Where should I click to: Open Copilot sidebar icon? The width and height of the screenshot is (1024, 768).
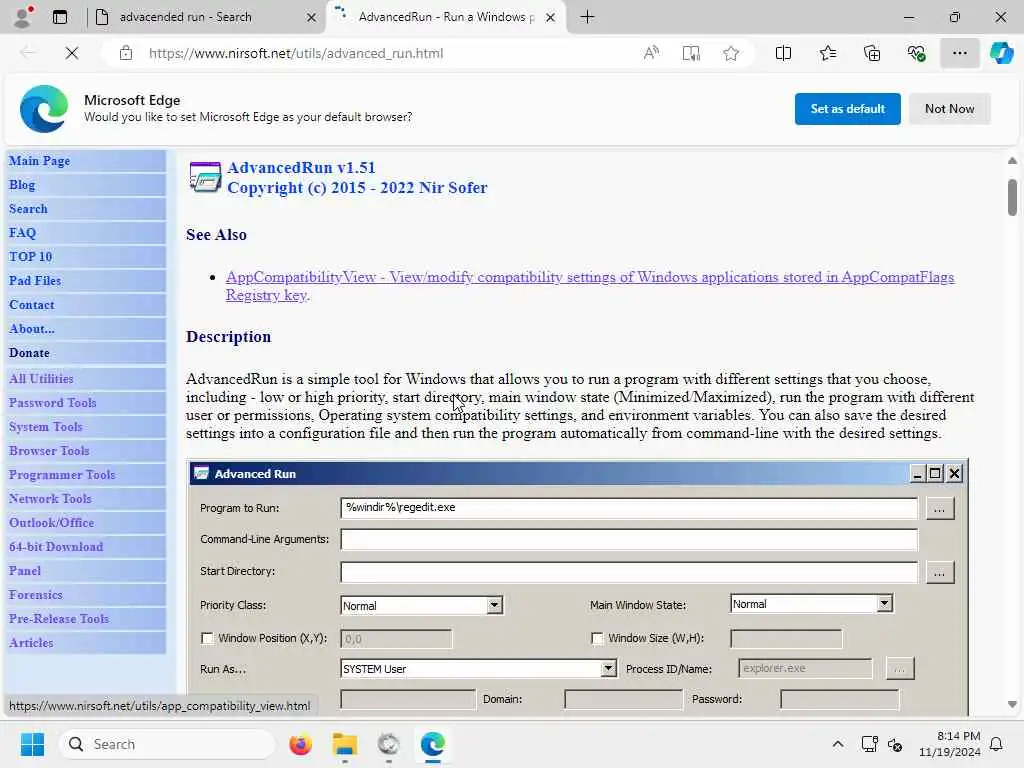point(1001,53)
